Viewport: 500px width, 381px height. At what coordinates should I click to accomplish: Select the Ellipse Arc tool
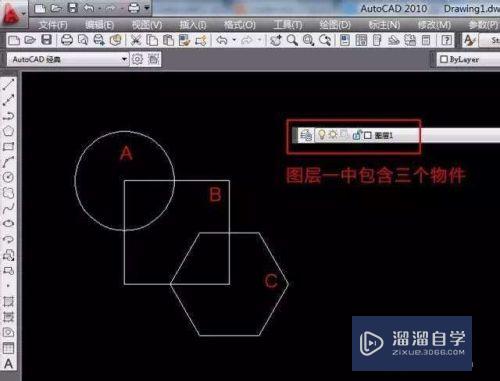coord(9,239)
